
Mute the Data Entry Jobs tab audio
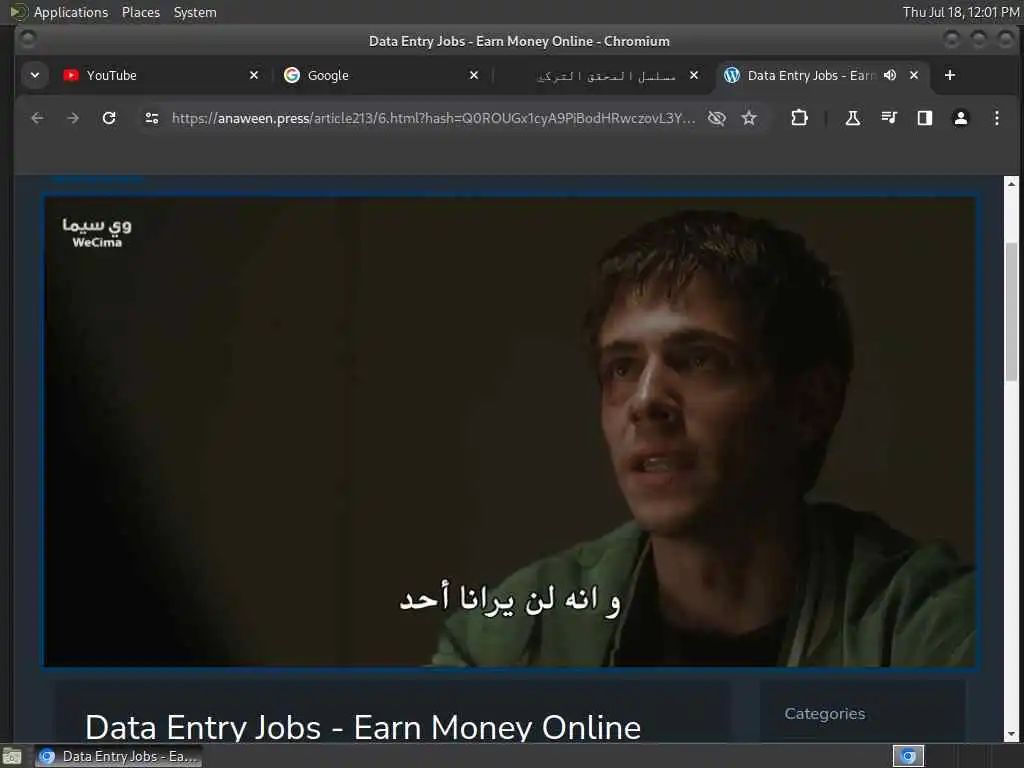click(890, 75)
